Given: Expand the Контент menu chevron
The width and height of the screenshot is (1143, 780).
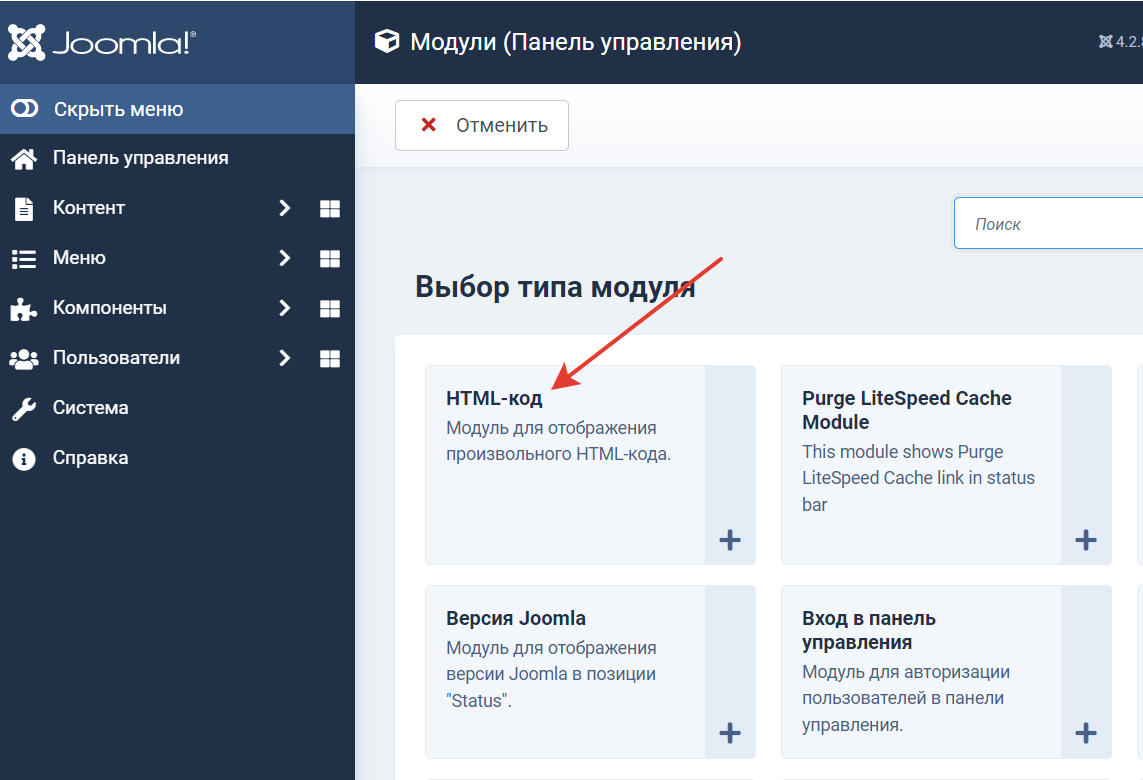Looking at the screenshot, I should pos(284,208).
